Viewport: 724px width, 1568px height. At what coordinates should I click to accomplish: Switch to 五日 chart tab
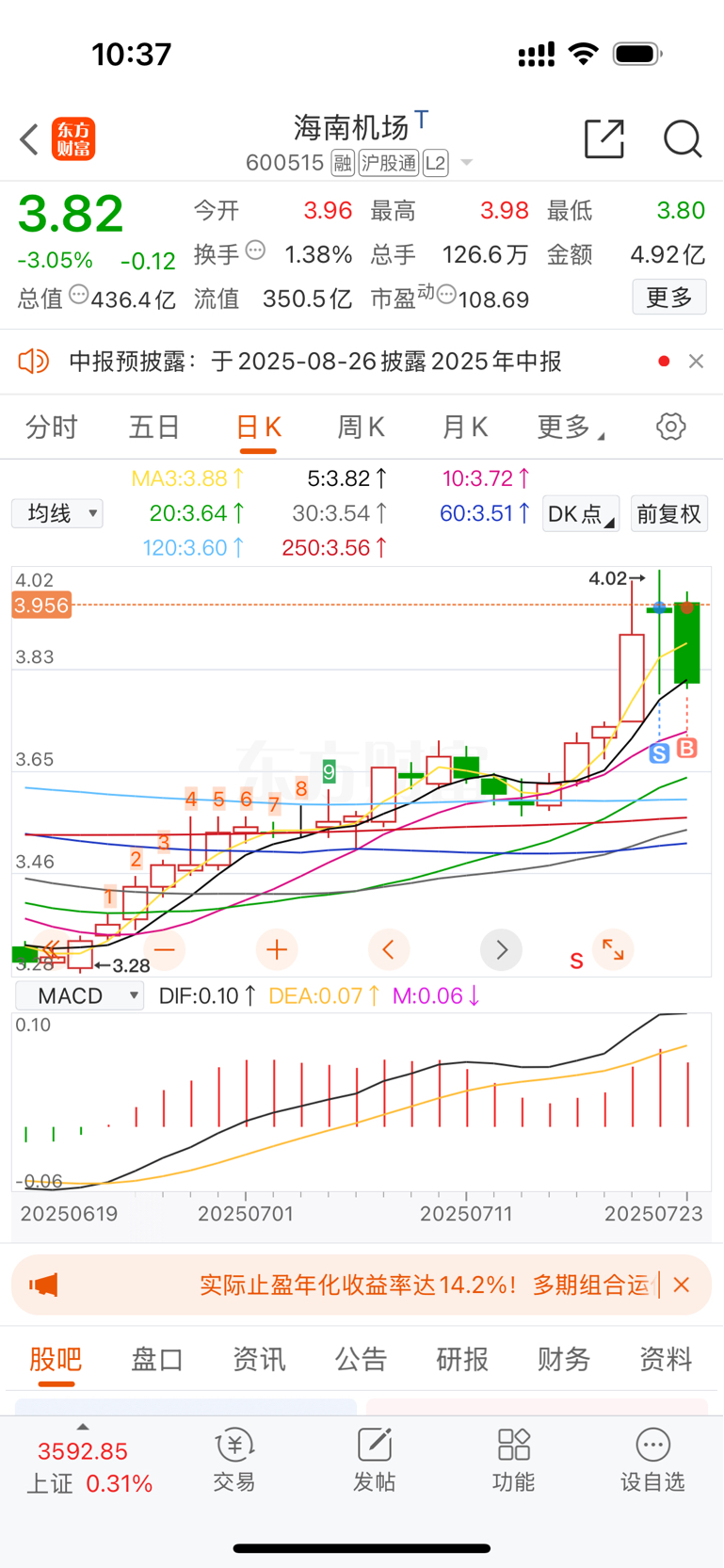tap(154, 428)
